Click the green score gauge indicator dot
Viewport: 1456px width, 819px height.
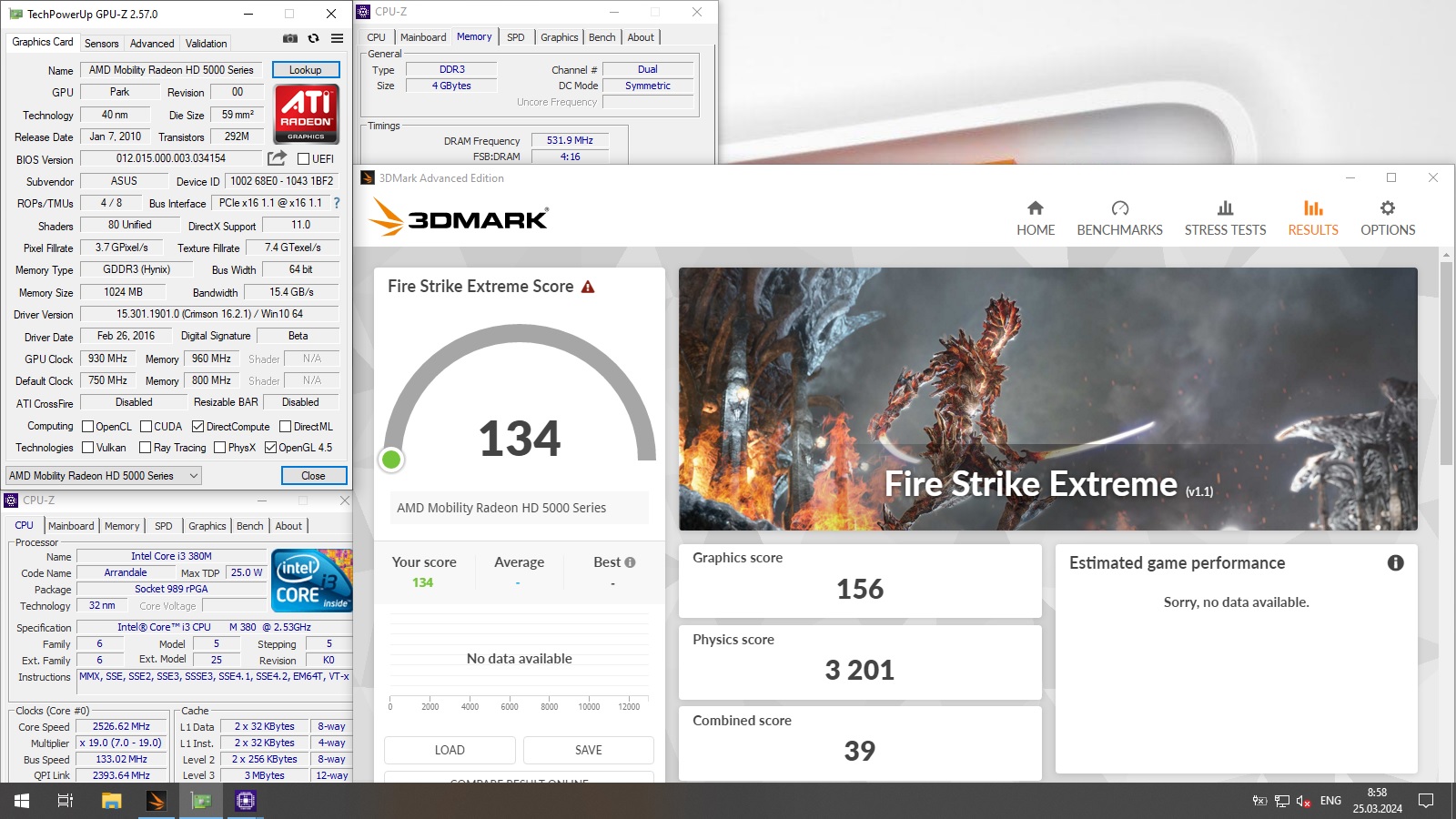click(391, 460)
